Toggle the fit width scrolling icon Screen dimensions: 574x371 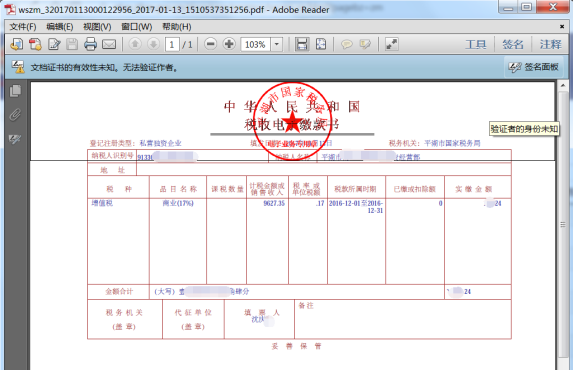(x=302, y=44)
